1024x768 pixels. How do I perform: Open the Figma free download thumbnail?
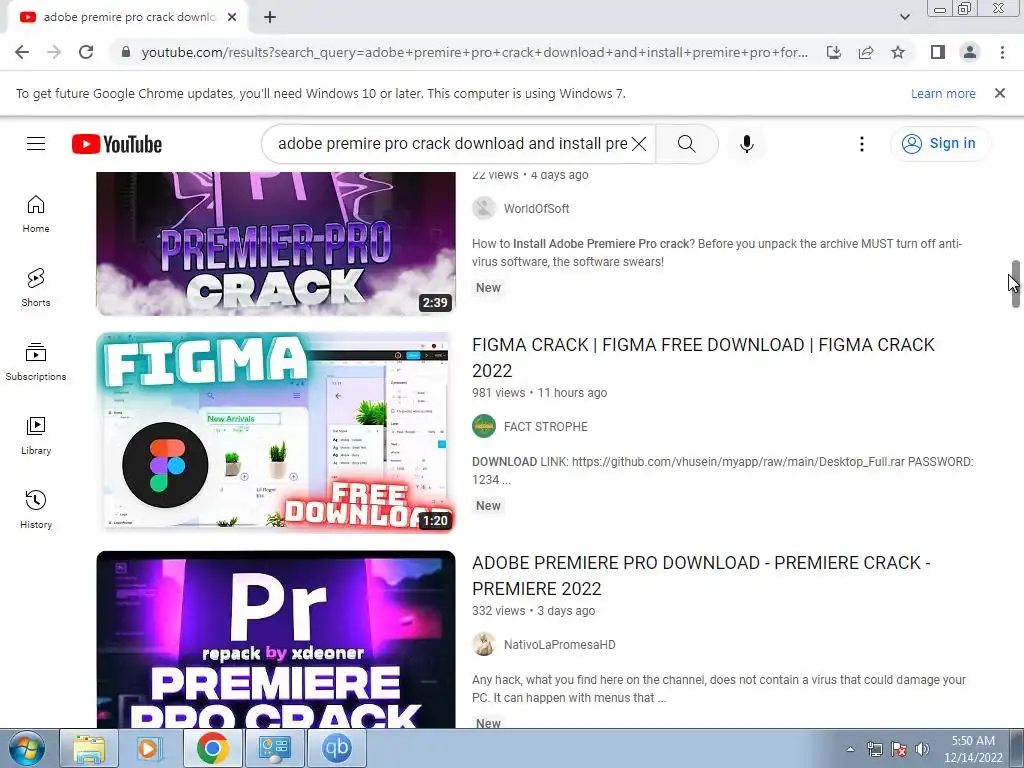point(276,432)
